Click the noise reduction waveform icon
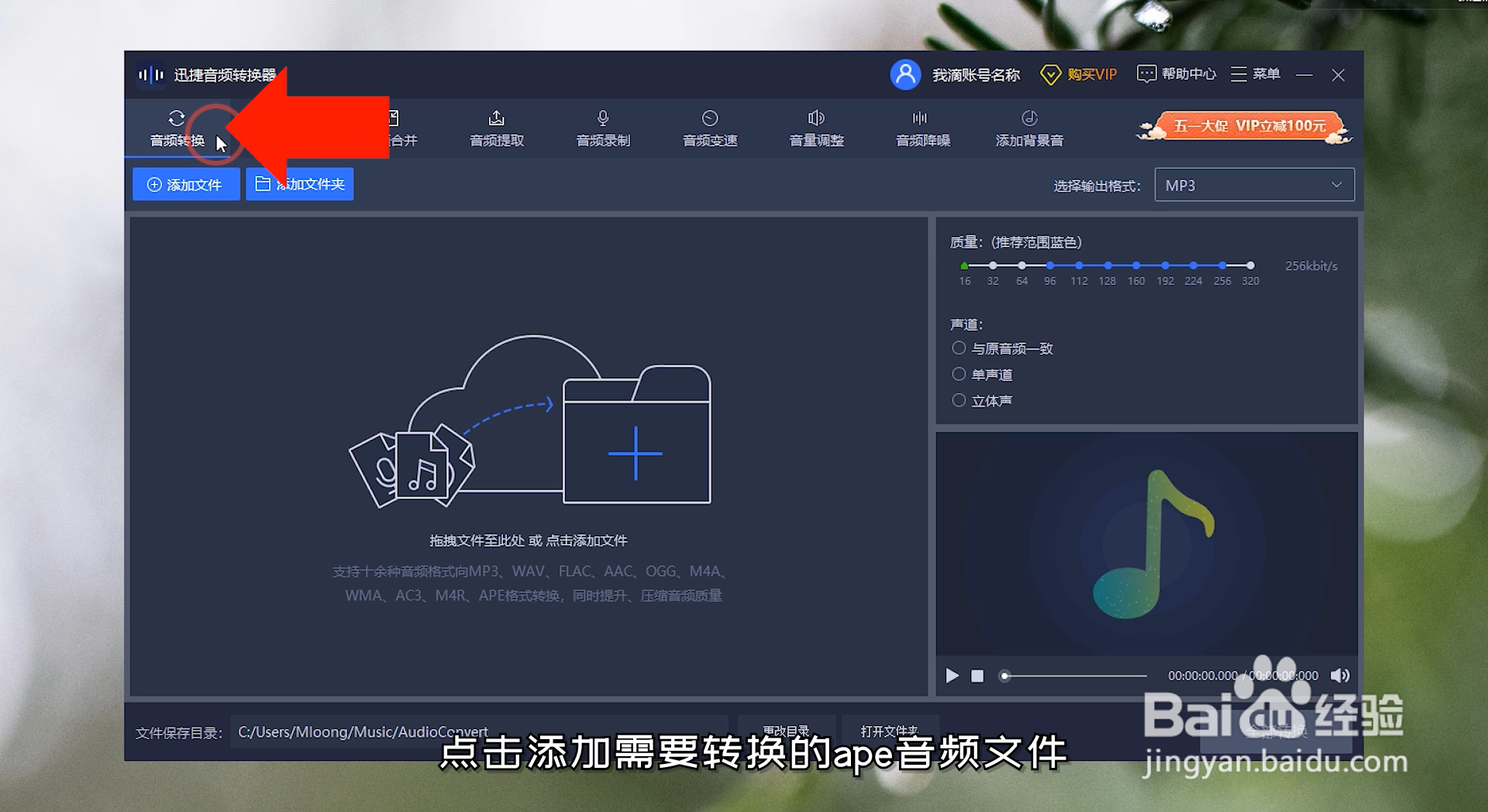 click(x=920, y=118)
